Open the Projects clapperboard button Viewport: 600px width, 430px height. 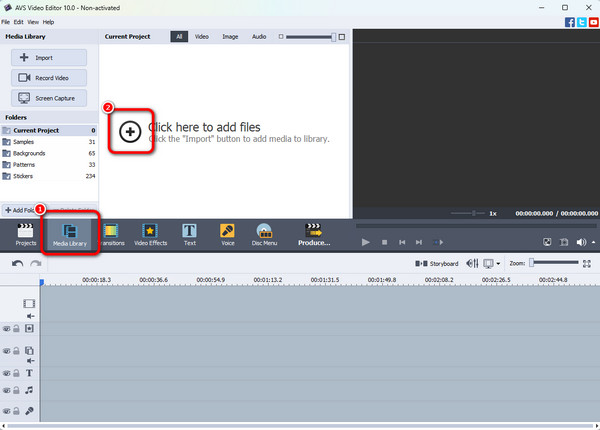point(26,235)
